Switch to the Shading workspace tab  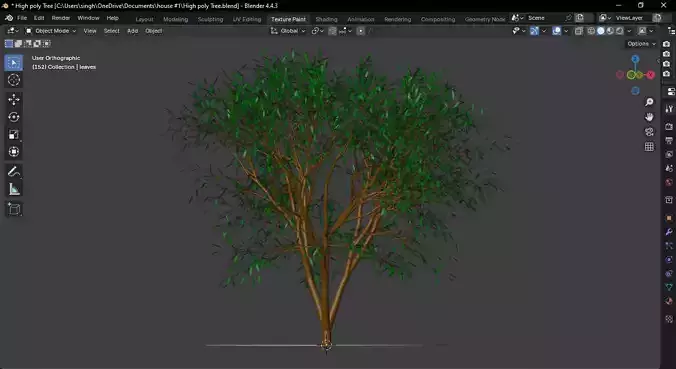[326, 19]
